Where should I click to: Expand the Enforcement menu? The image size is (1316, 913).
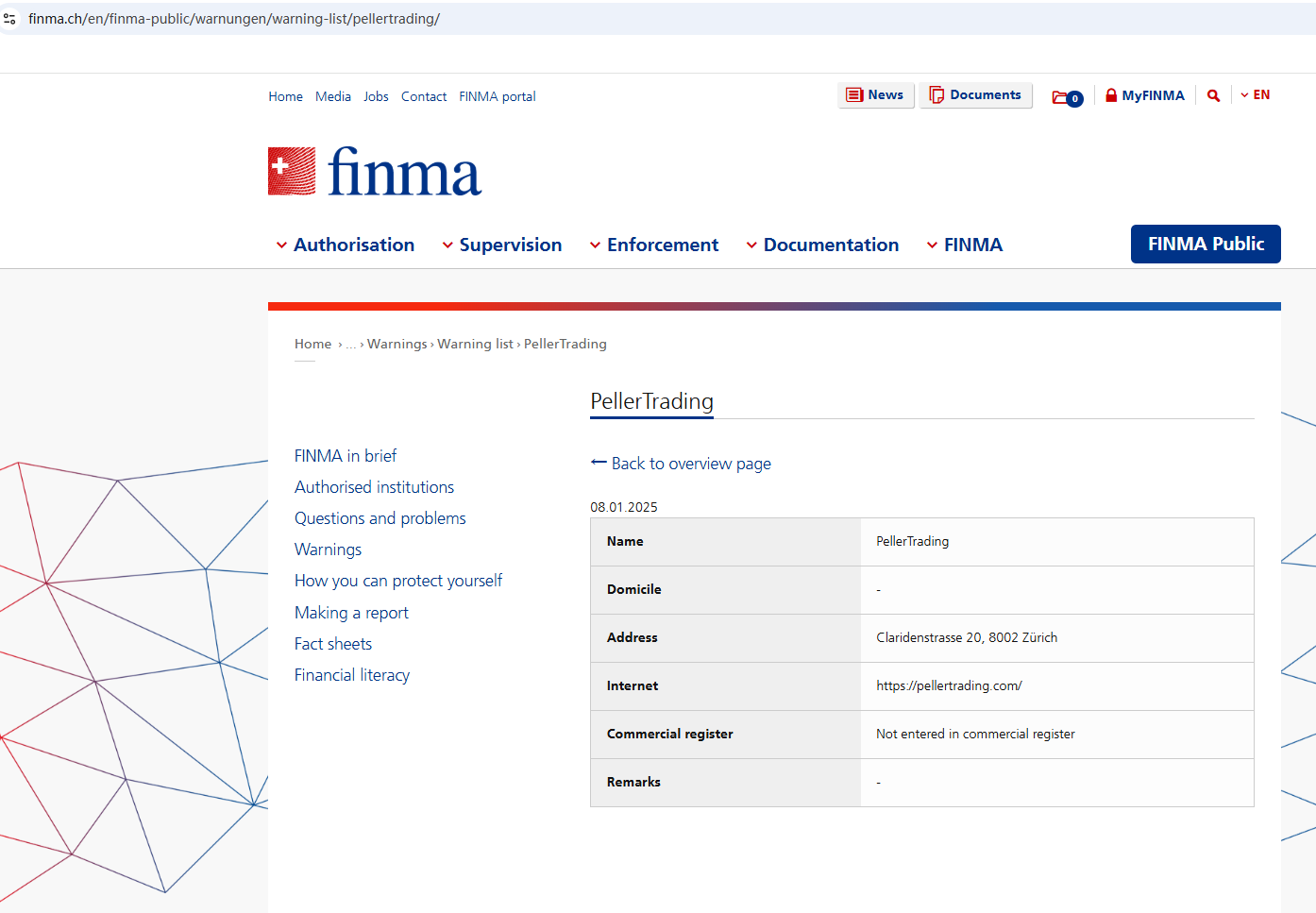(x=654, y=245)
